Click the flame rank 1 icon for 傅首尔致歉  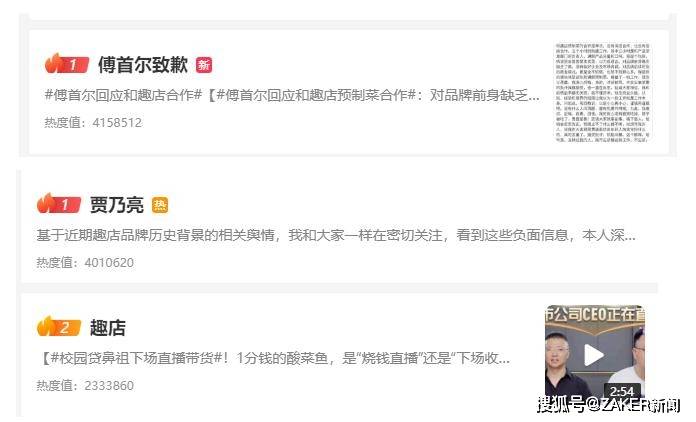click(x=67, y=64)
